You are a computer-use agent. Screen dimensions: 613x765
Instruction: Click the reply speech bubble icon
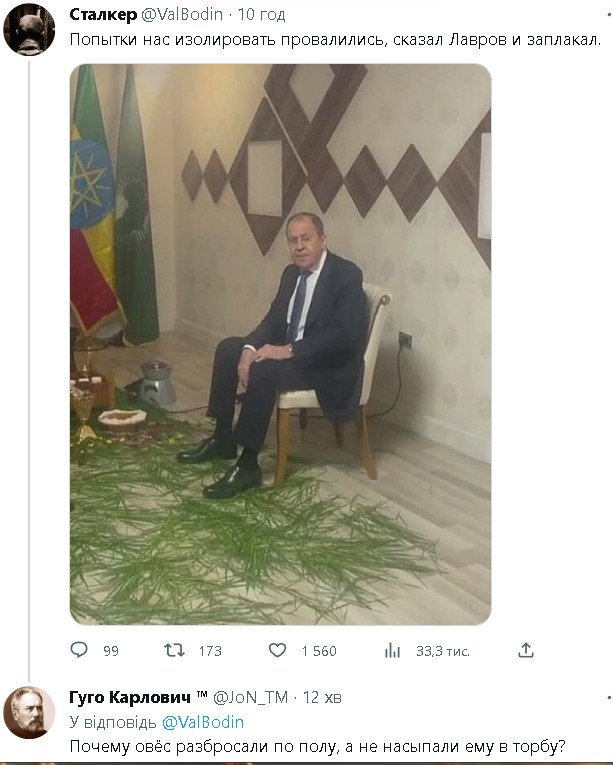tap(80, 650)
